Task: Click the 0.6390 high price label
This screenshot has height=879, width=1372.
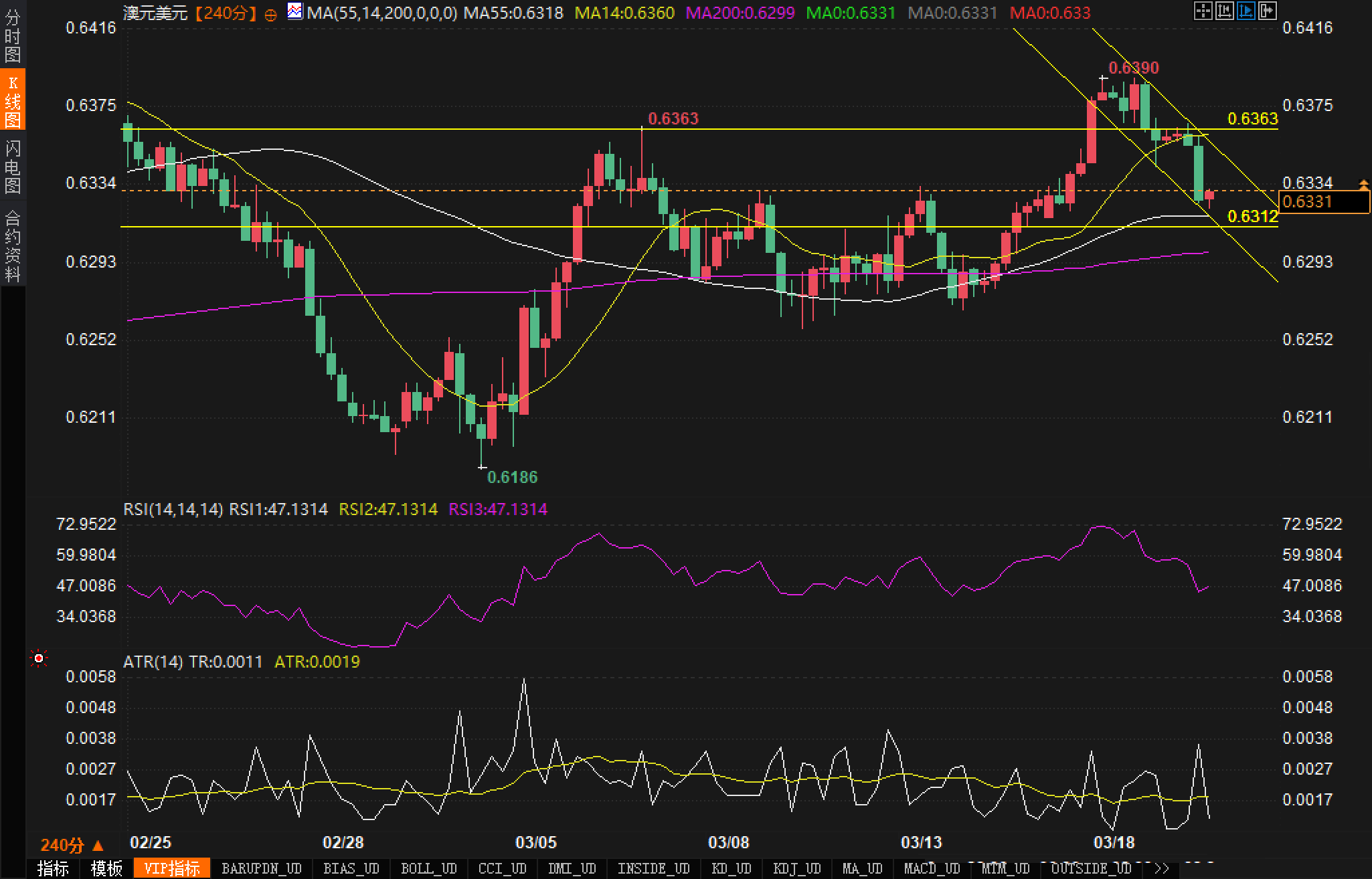Action: point(1134,68)
